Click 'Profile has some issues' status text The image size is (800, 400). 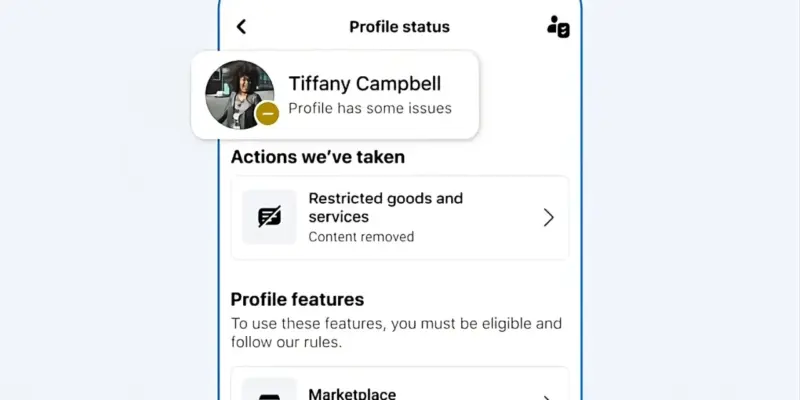[370, 108]
